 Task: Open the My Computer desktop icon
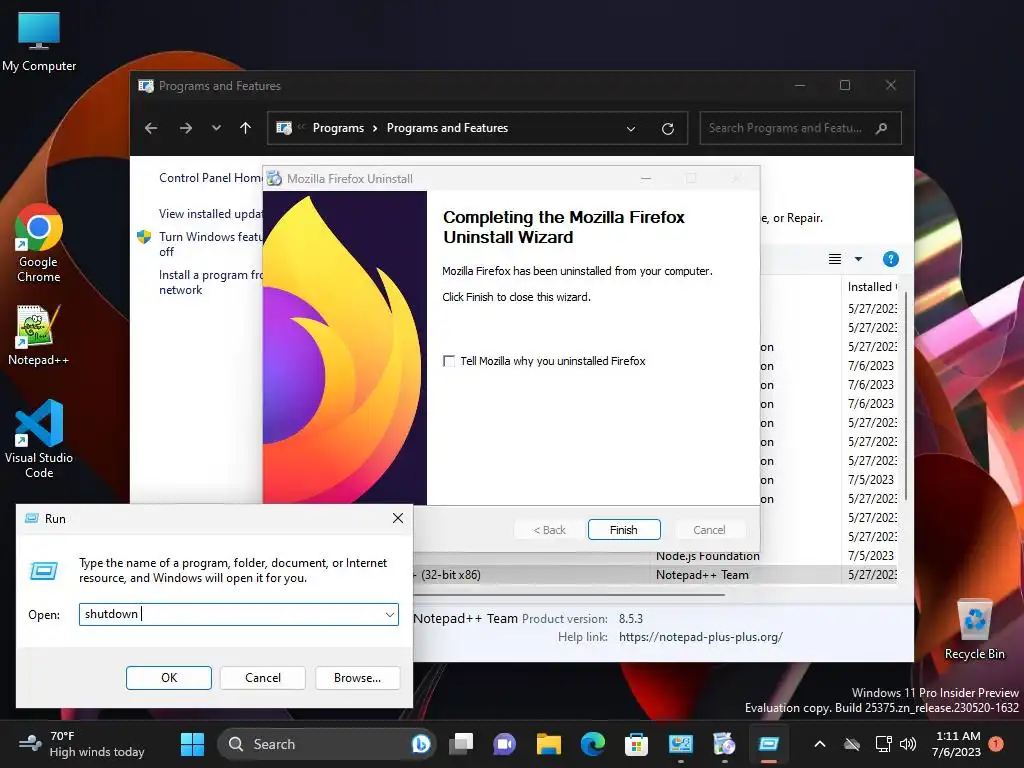coord(39,40)
